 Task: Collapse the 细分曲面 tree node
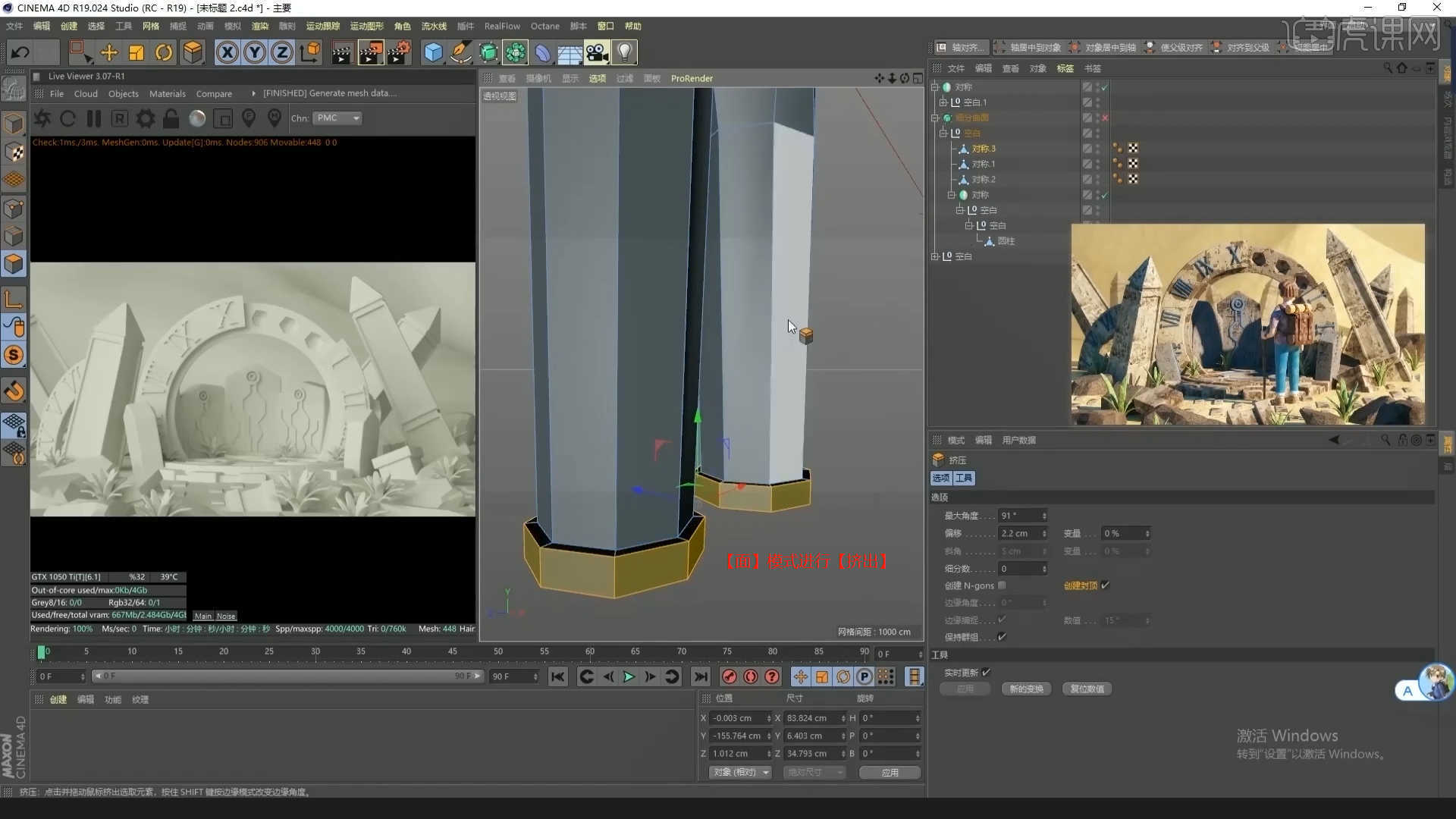tap(935, 118)
